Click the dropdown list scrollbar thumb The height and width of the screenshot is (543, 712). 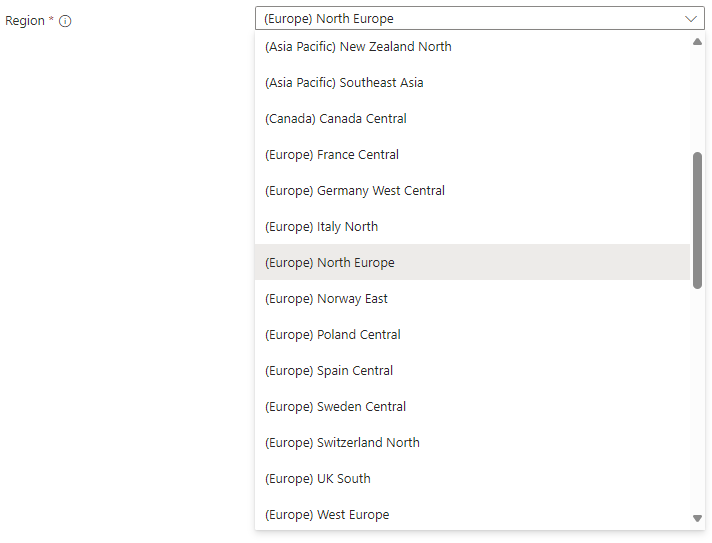(697, 221)
